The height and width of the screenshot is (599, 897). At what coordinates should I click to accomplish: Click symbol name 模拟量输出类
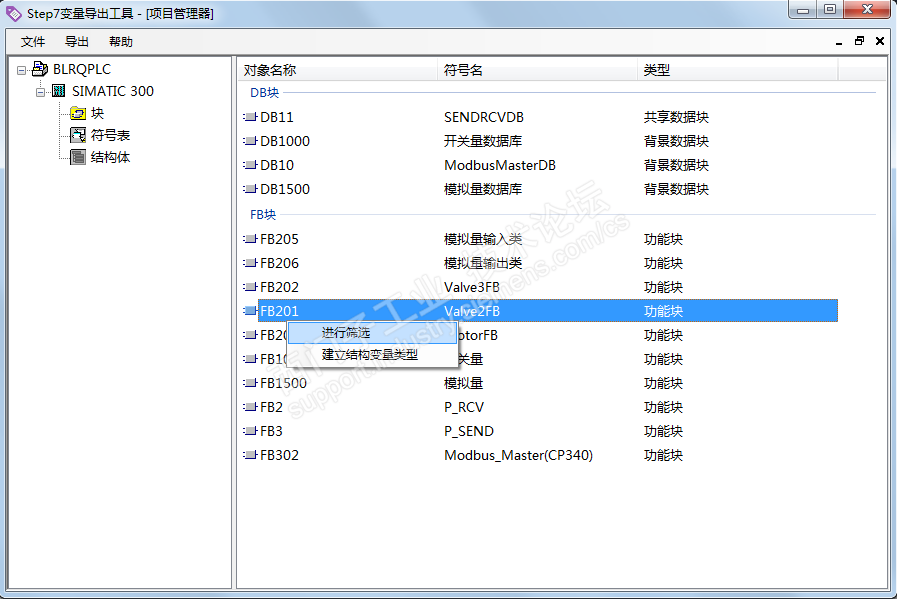483,263
